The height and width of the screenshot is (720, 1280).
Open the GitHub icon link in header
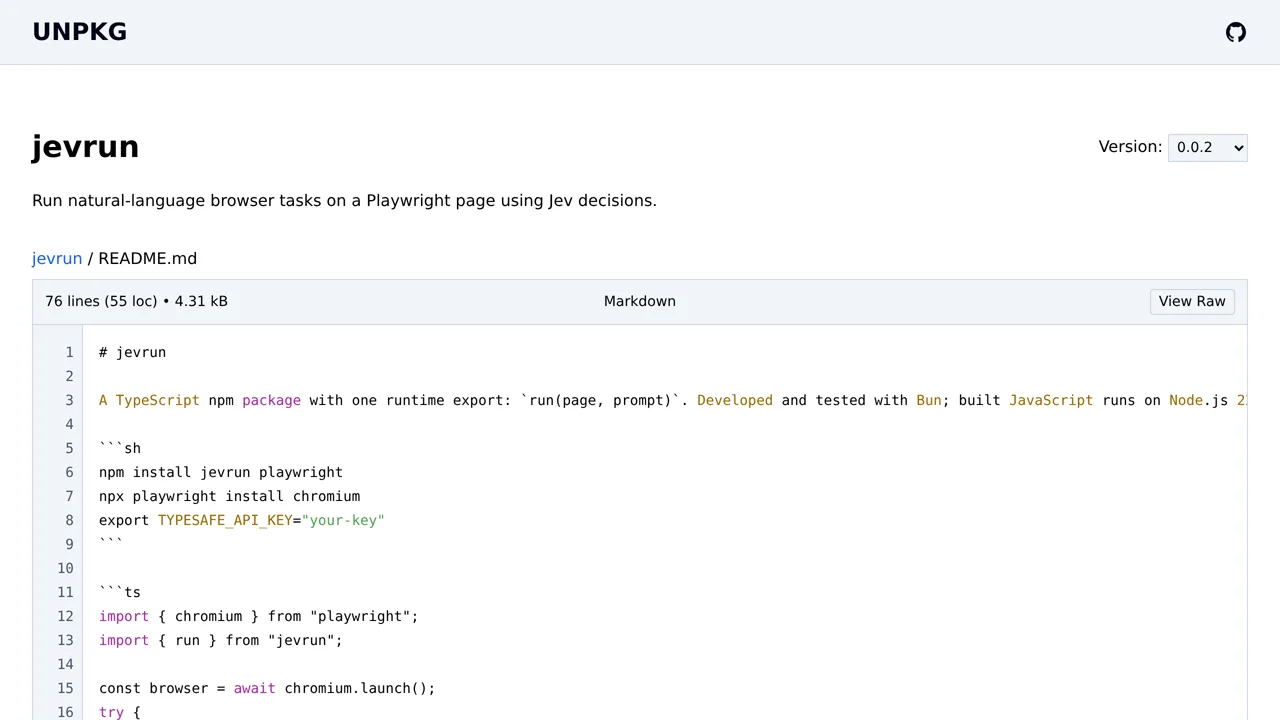(x=1236, y=32)
